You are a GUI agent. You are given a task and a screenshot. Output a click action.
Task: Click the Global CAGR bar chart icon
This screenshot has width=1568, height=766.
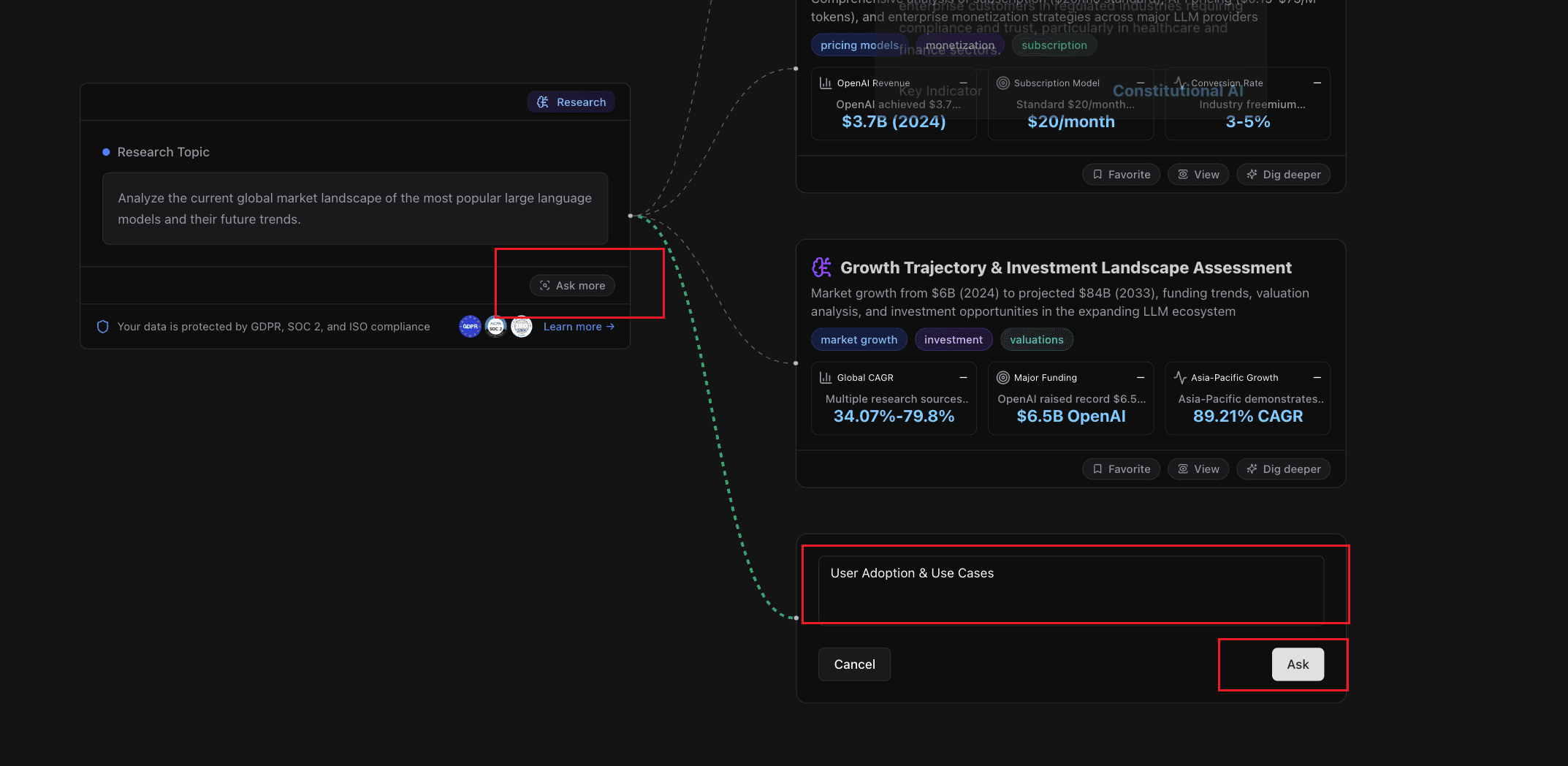pyautogui.click(x=826, y=378)
